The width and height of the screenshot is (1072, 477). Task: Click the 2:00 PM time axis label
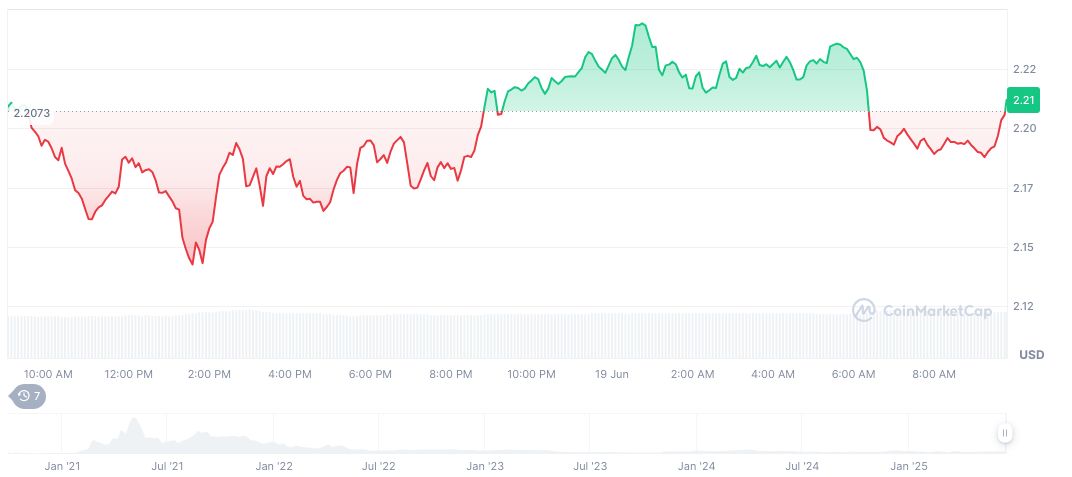[209, 374]
